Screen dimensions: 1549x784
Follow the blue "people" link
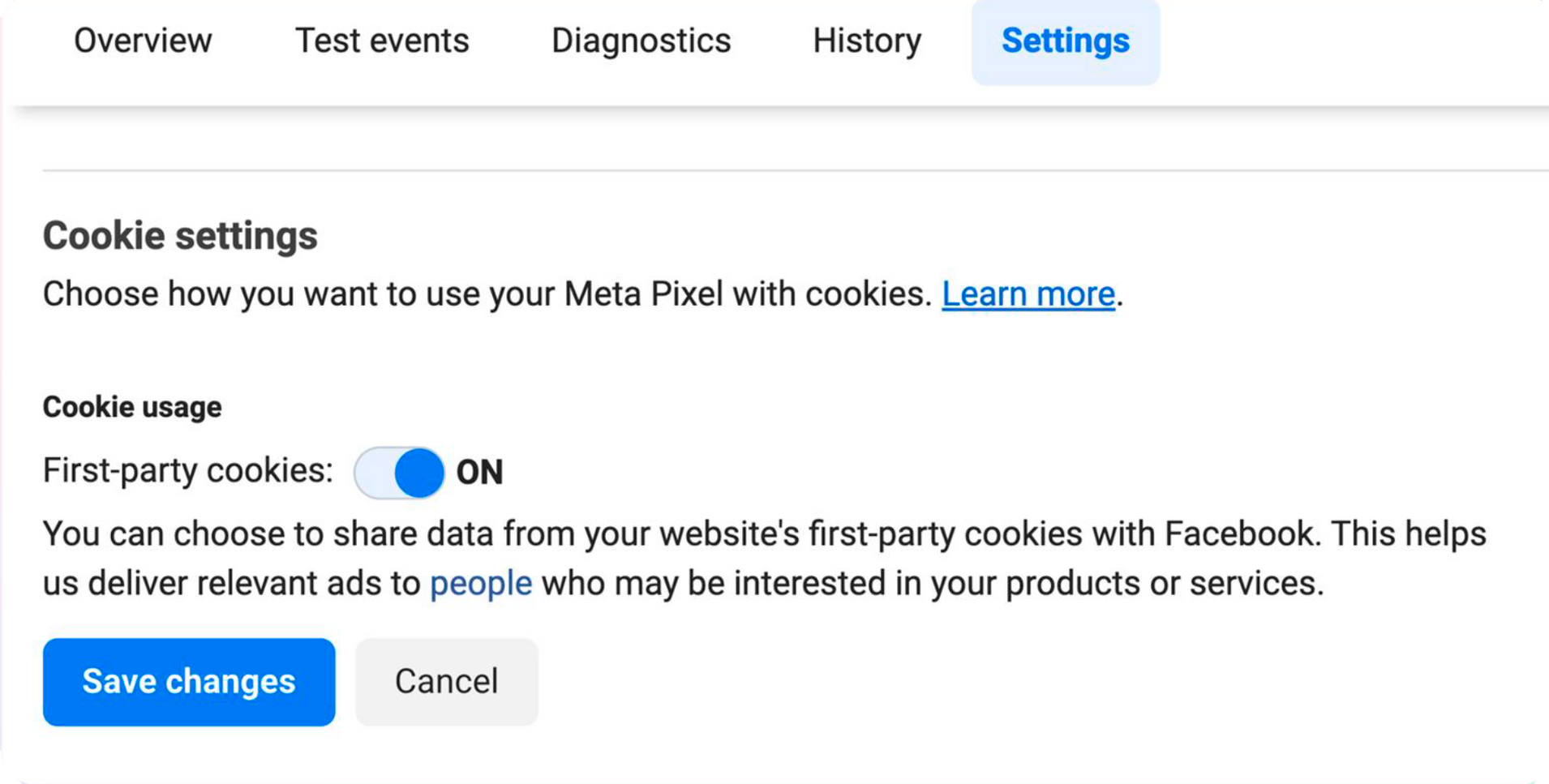click(x=480, y=584)
